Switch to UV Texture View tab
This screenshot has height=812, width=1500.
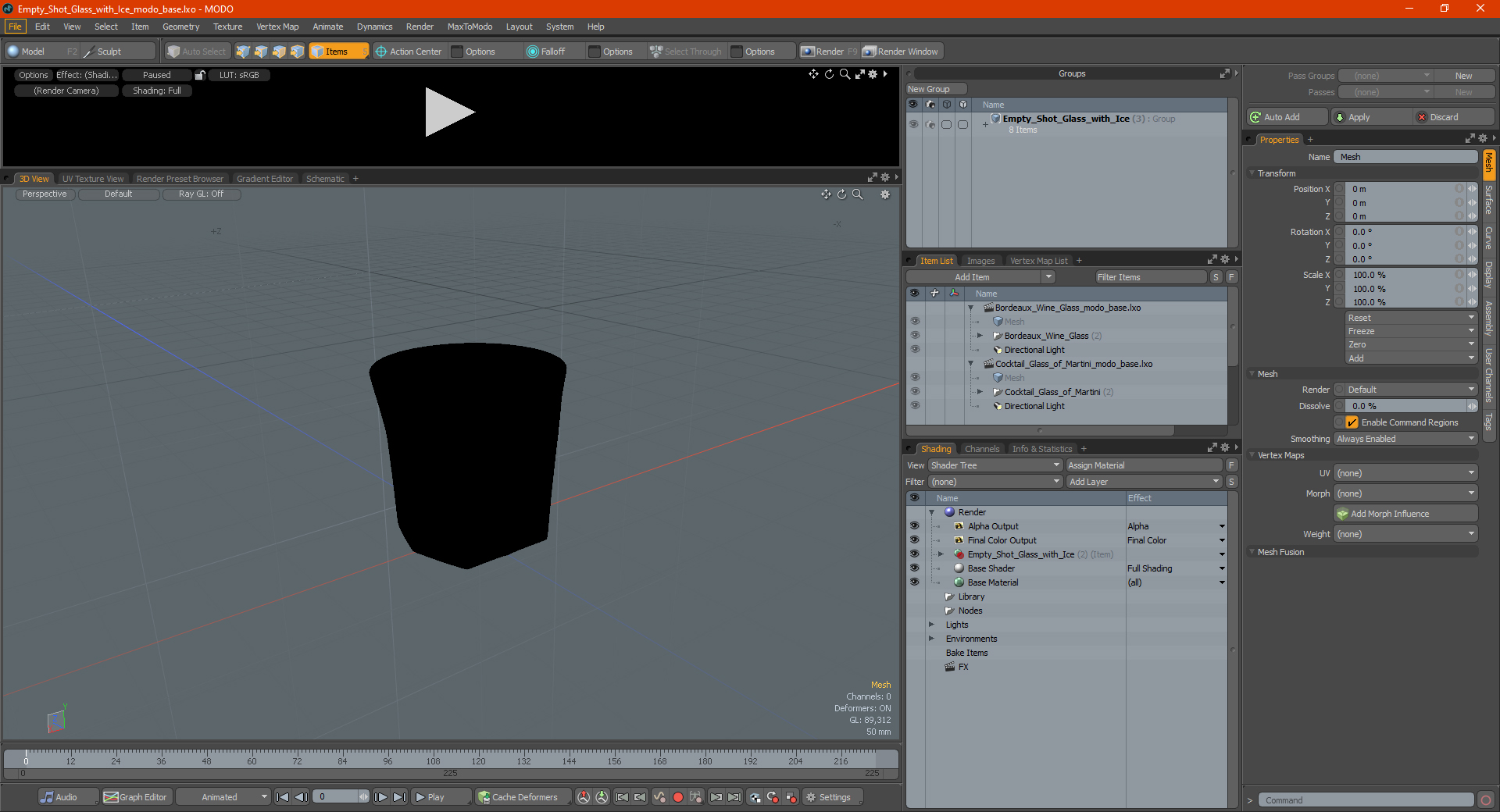coord(93,179)
